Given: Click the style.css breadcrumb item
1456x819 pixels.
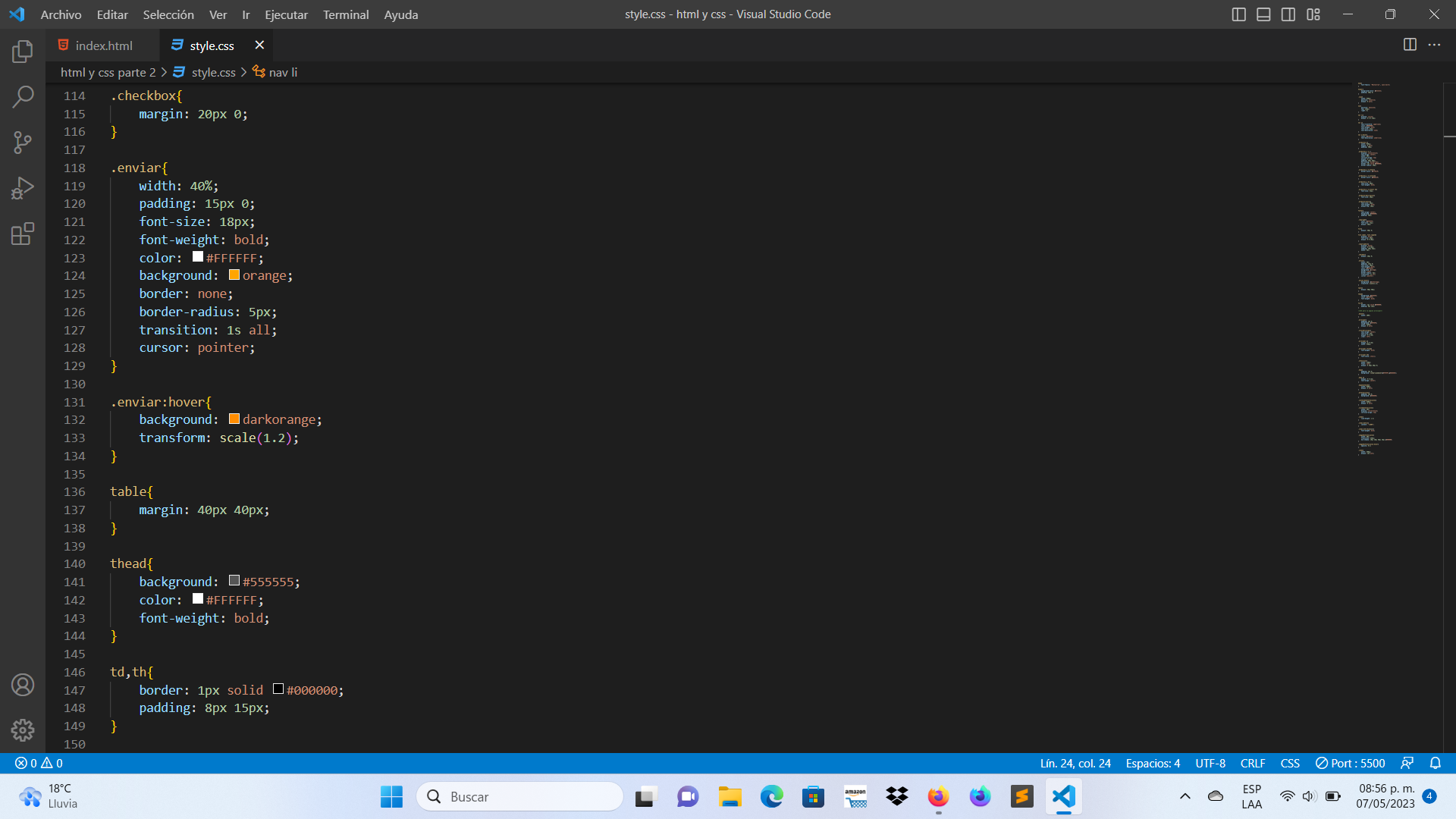Looking at the screenshot, I should (205, 72).
